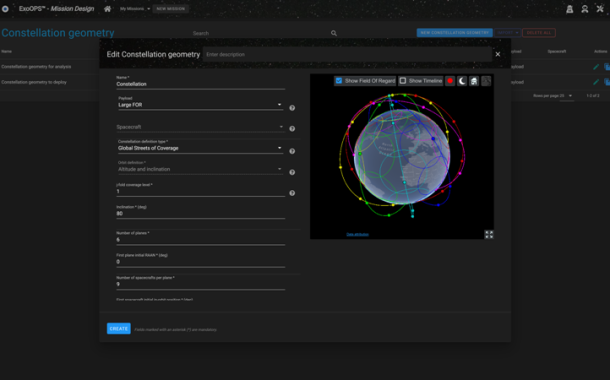The width and height of the screenshot is (610, 380).
Task: Click the Enter description field
Action: (x=347, y=54)
